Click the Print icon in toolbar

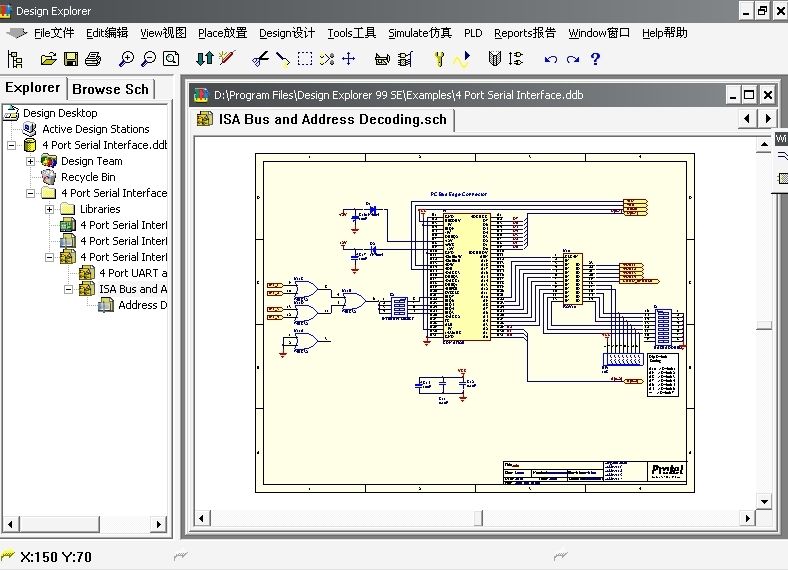(93, 59)
